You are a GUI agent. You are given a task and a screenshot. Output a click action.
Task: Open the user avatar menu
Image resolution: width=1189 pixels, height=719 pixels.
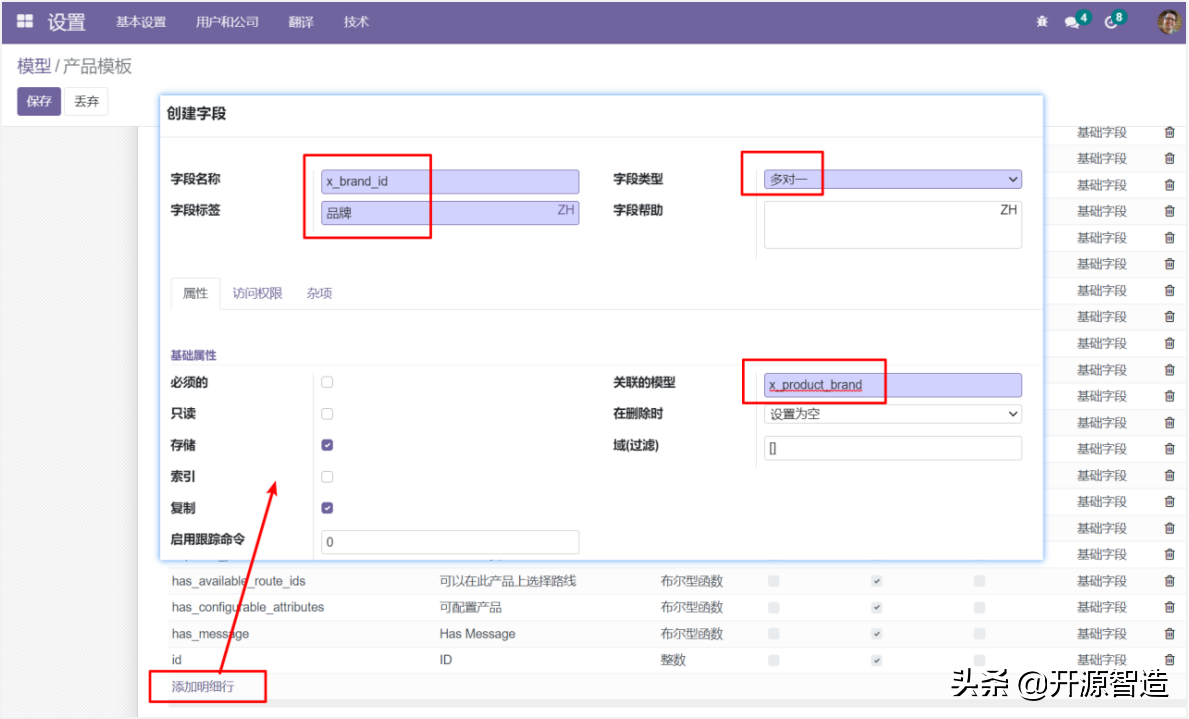(1169, 21)
